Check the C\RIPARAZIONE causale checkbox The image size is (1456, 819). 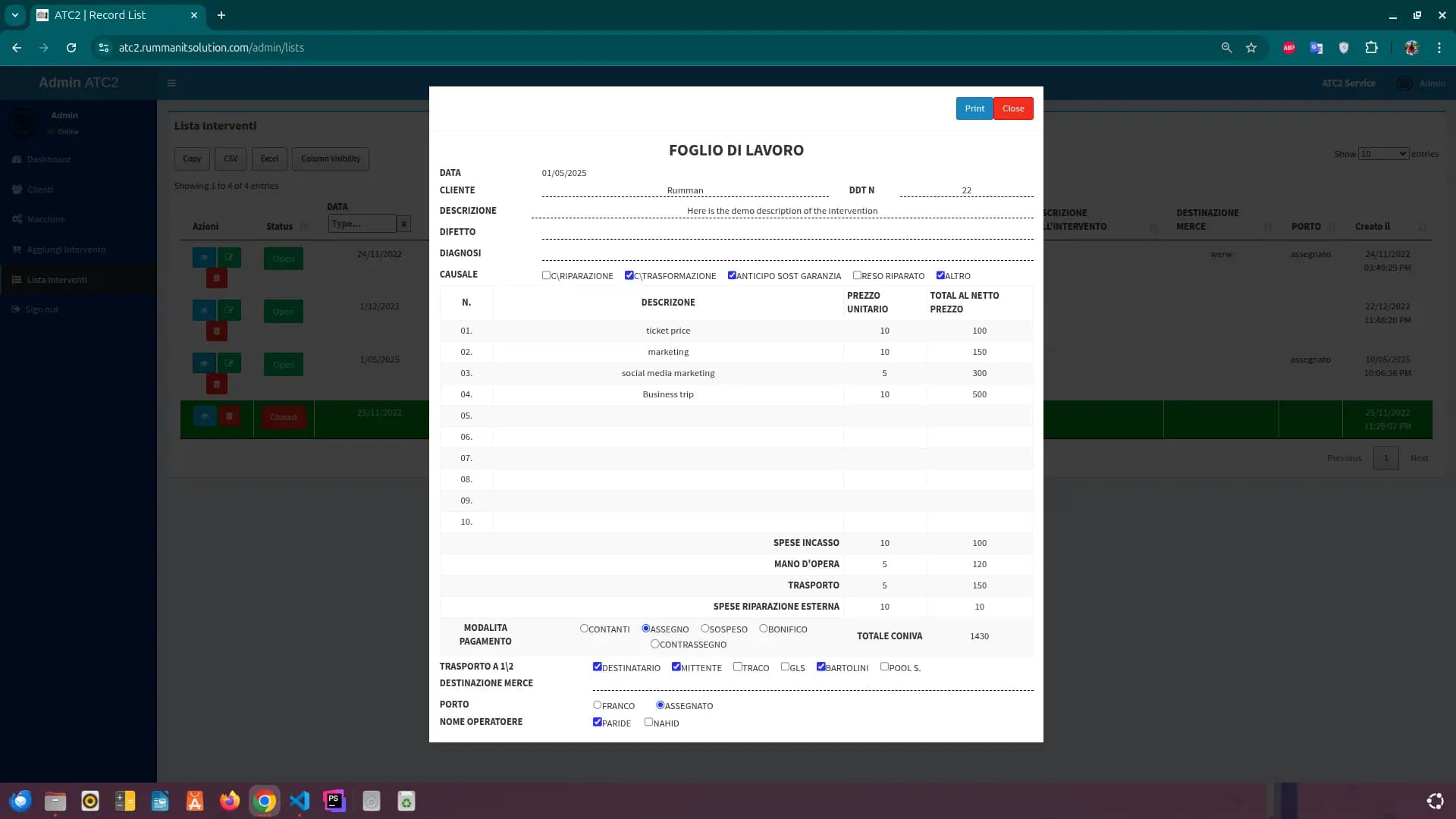pos(546,275)
